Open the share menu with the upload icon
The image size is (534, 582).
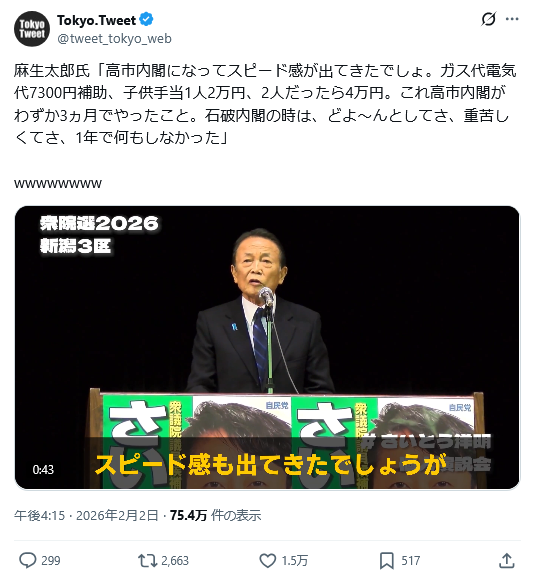507,560
